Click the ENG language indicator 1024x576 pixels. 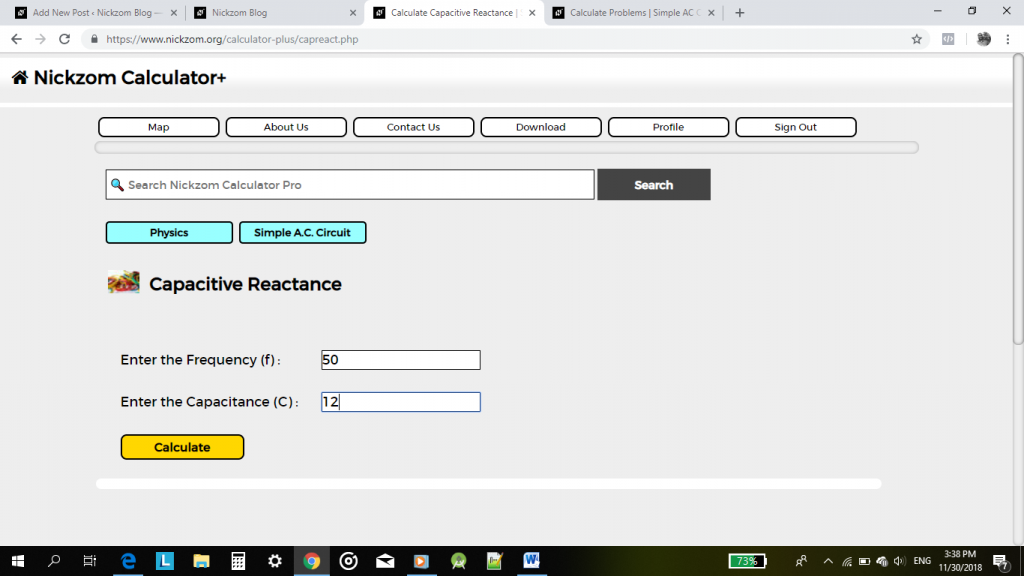point(922,561)
